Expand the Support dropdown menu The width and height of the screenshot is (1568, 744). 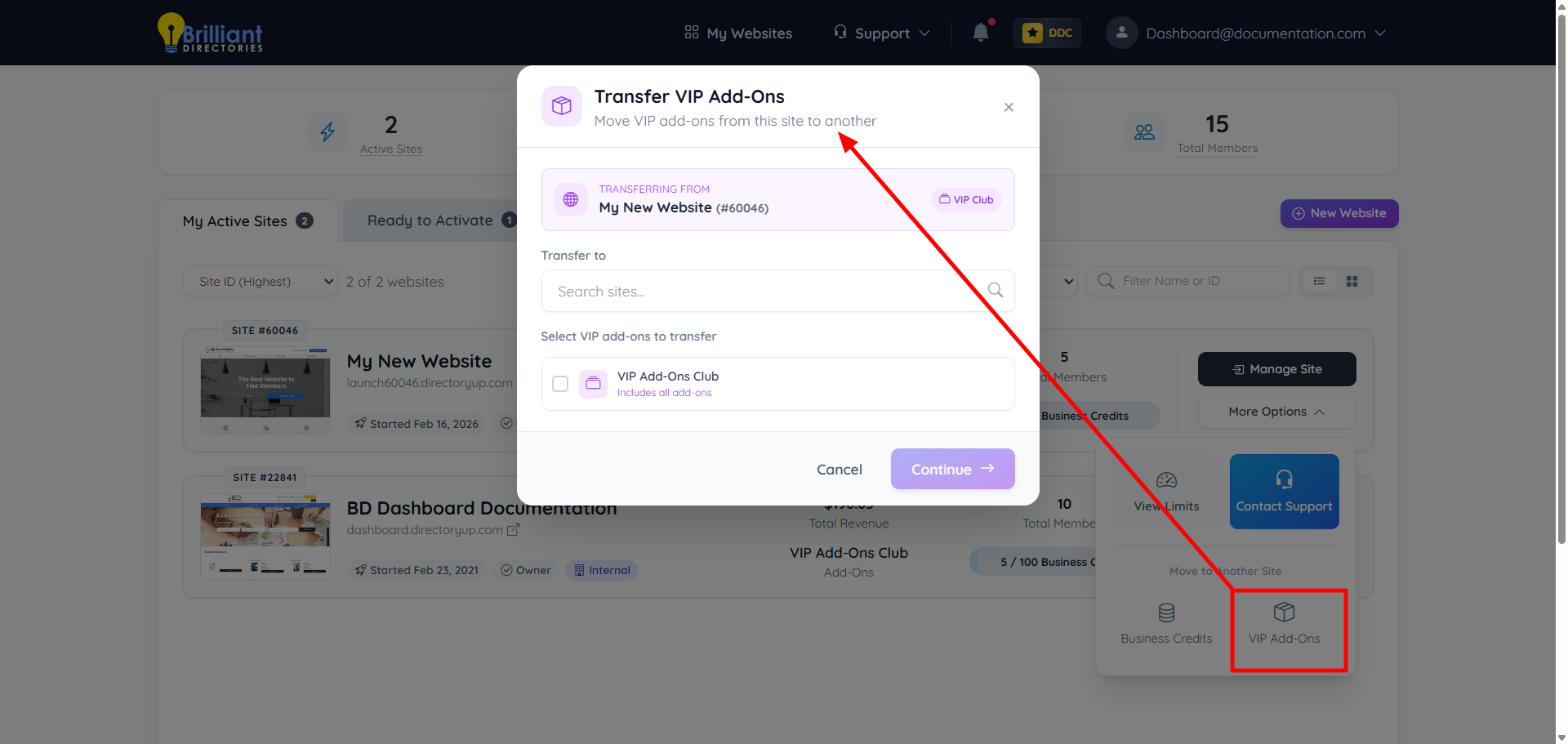pyautogui.click(x=882, y=33)
